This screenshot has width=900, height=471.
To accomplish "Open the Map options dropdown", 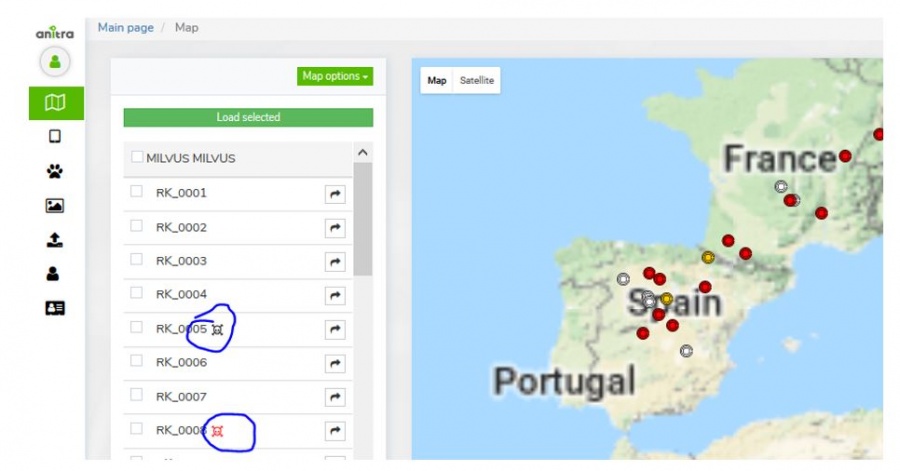I will tap(336, 76).
